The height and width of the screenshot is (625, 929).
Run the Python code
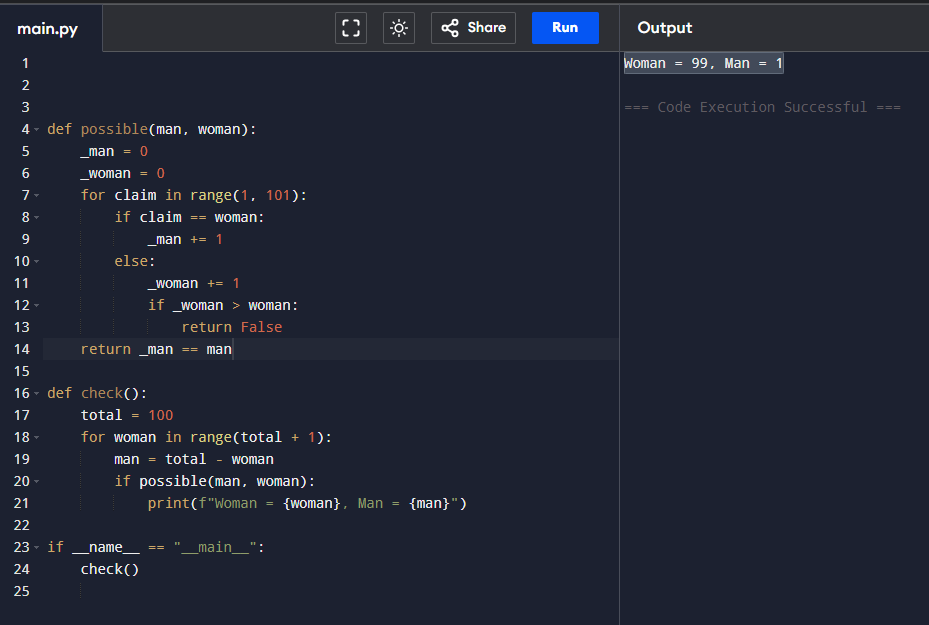tap(565, 28)
